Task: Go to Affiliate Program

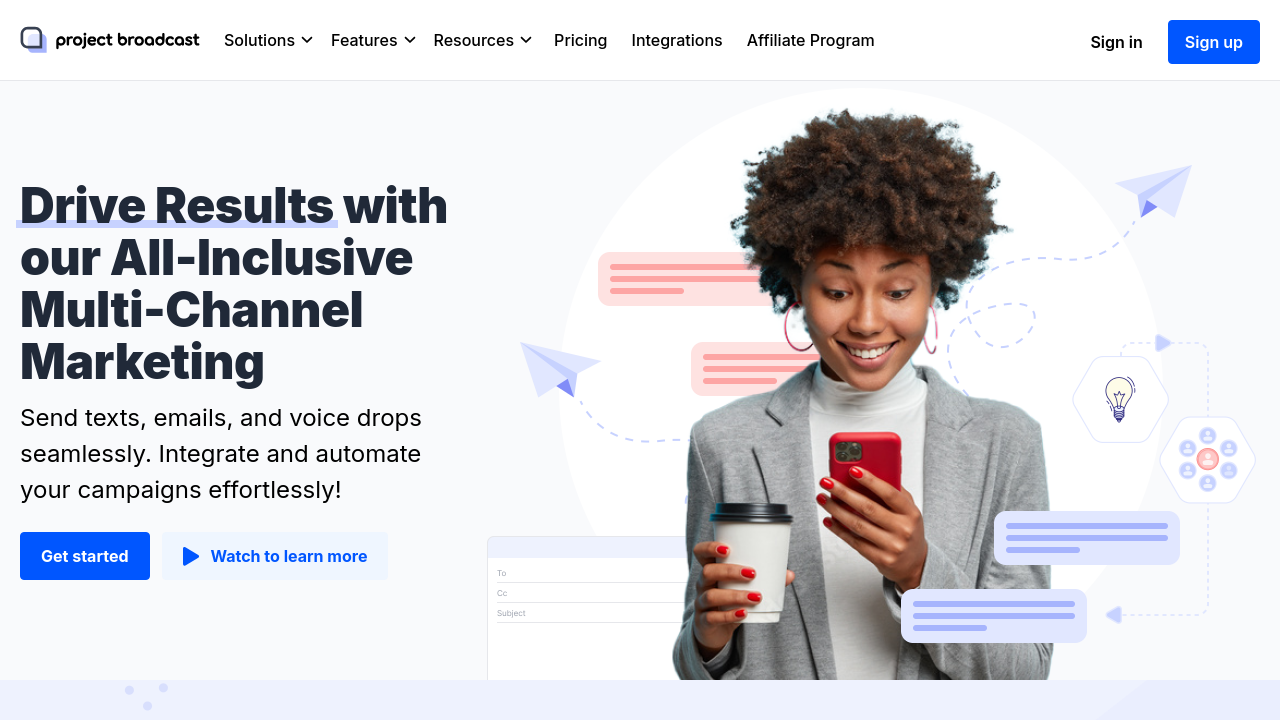Action: [811, 40]
